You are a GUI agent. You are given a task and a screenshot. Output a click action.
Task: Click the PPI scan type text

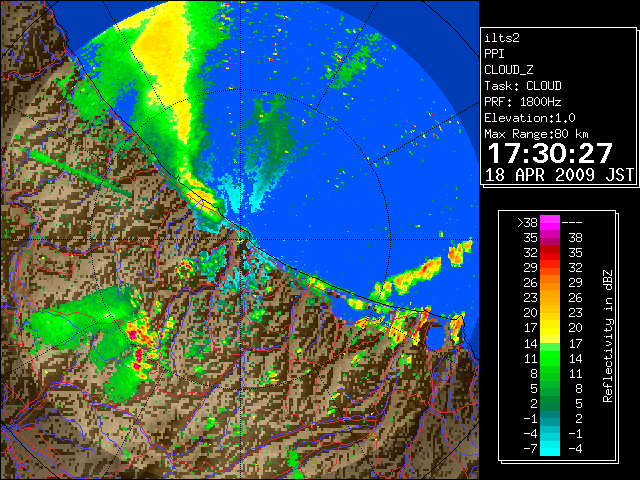[494, 54]
